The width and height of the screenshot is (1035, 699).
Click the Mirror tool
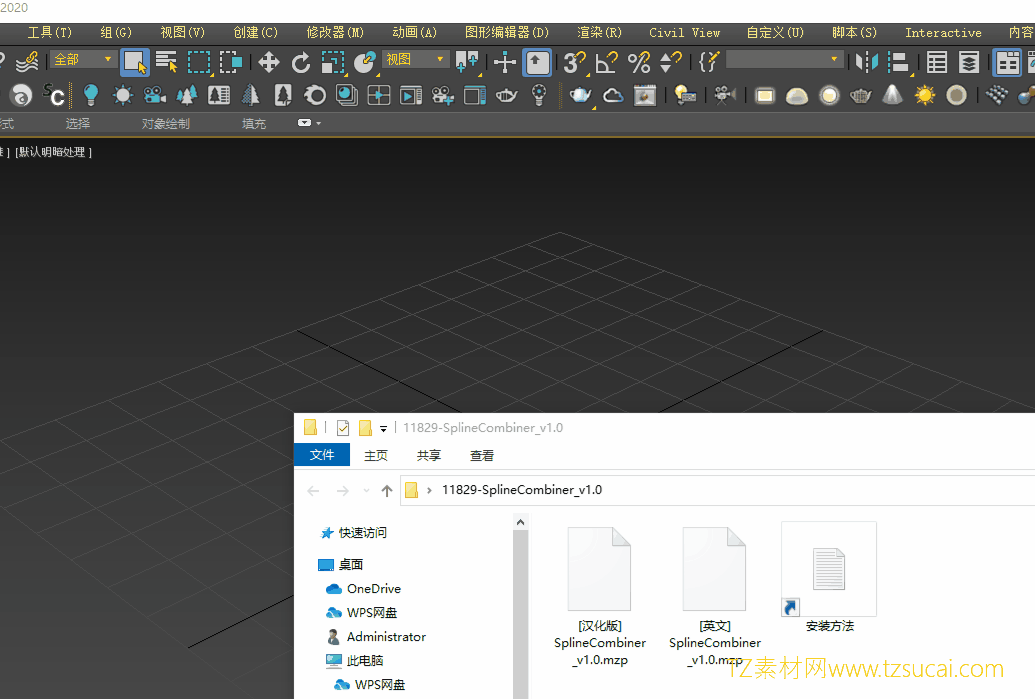coord(866,62)
